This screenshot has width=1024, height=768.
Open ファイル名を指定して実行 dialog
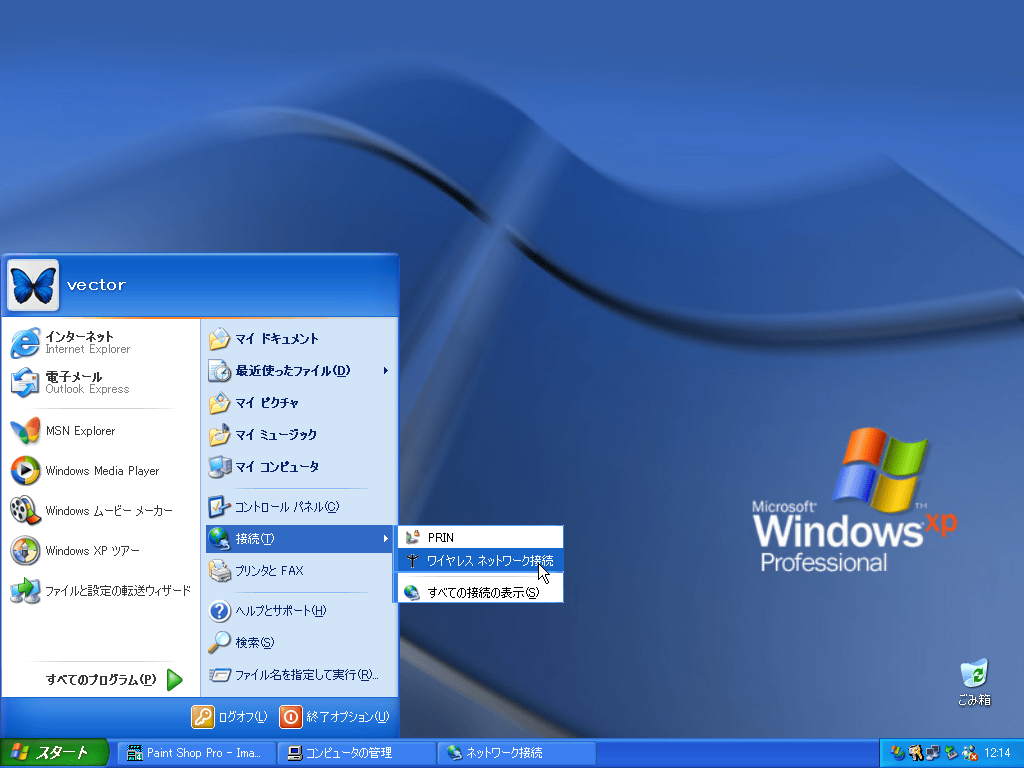pyautogui.click(x=299, y=675)
